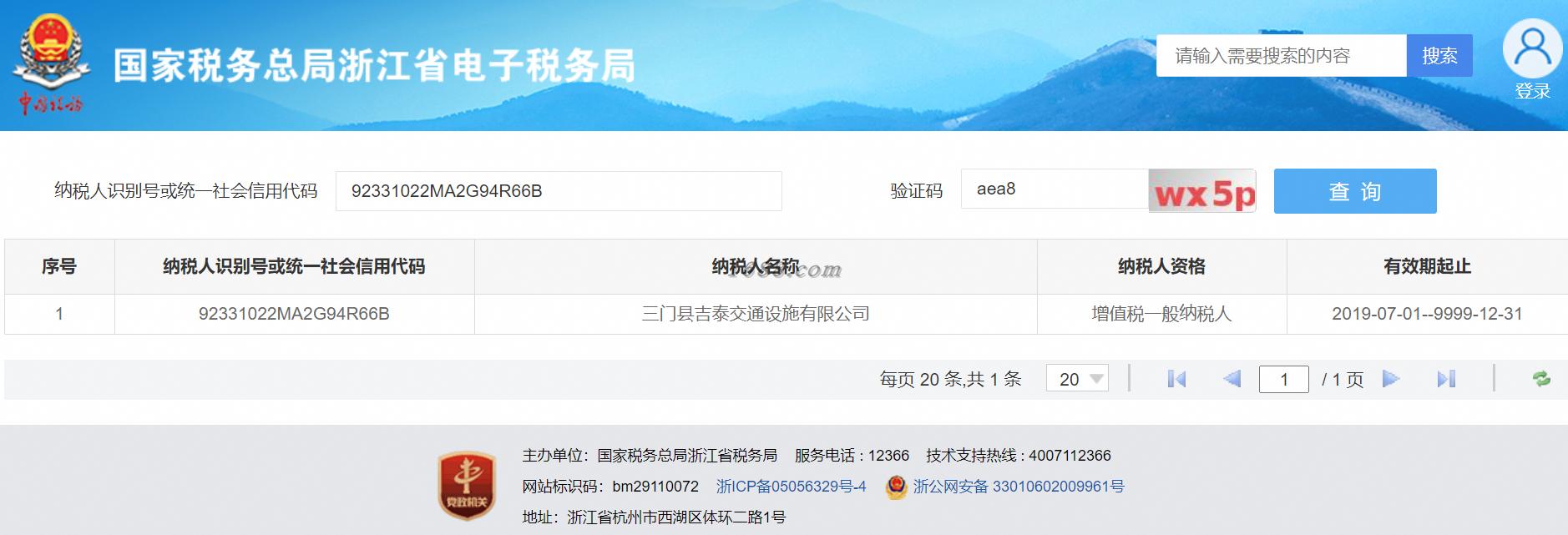The image size is (1568, 535).
Task: Select cell 2019-07-01--9999-12-31
Action: tap(1427, 314)
